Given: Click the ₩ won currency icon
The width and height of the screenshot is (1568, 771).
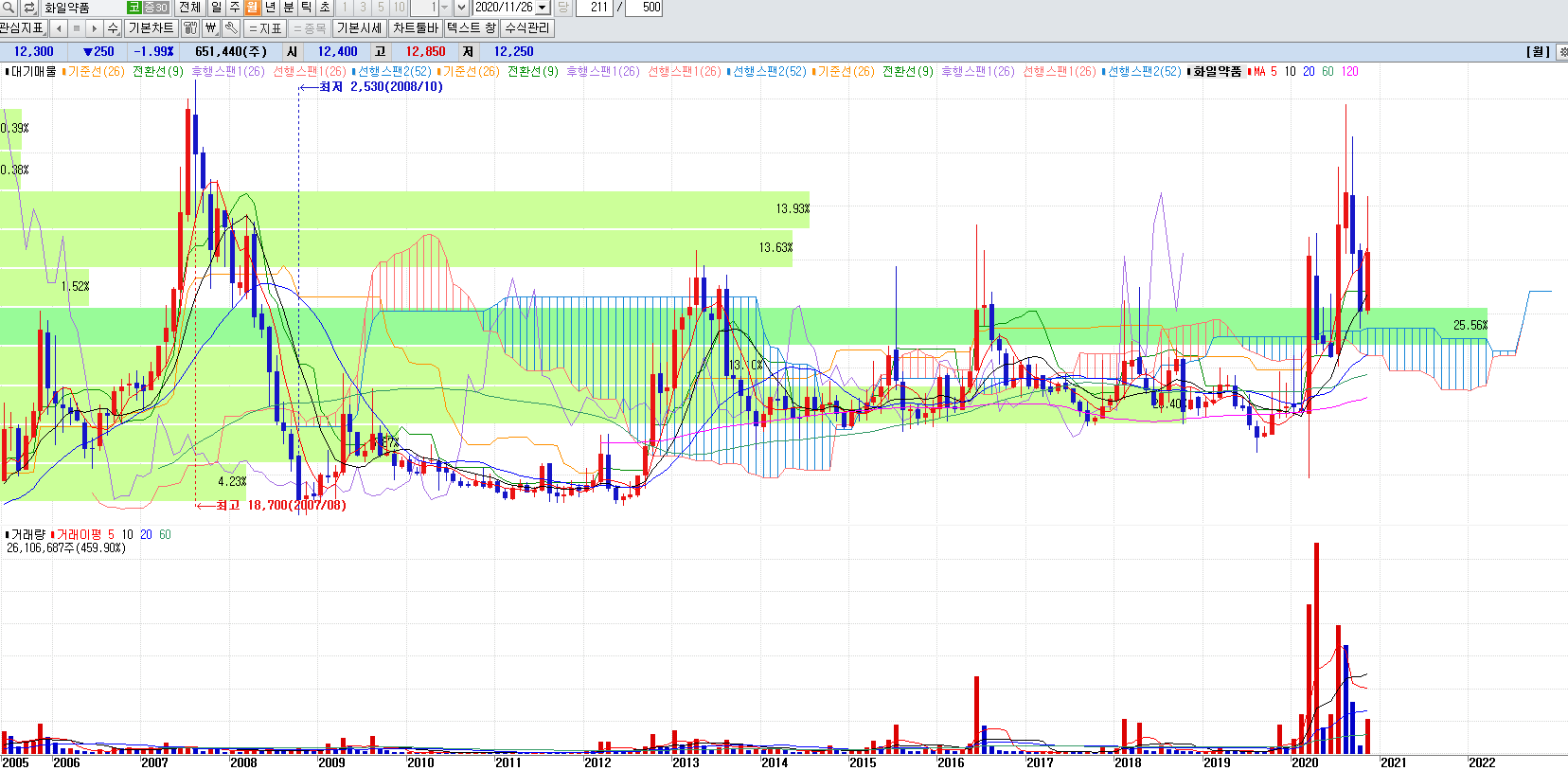Looking at the screenshot, I should coord(211,28).
